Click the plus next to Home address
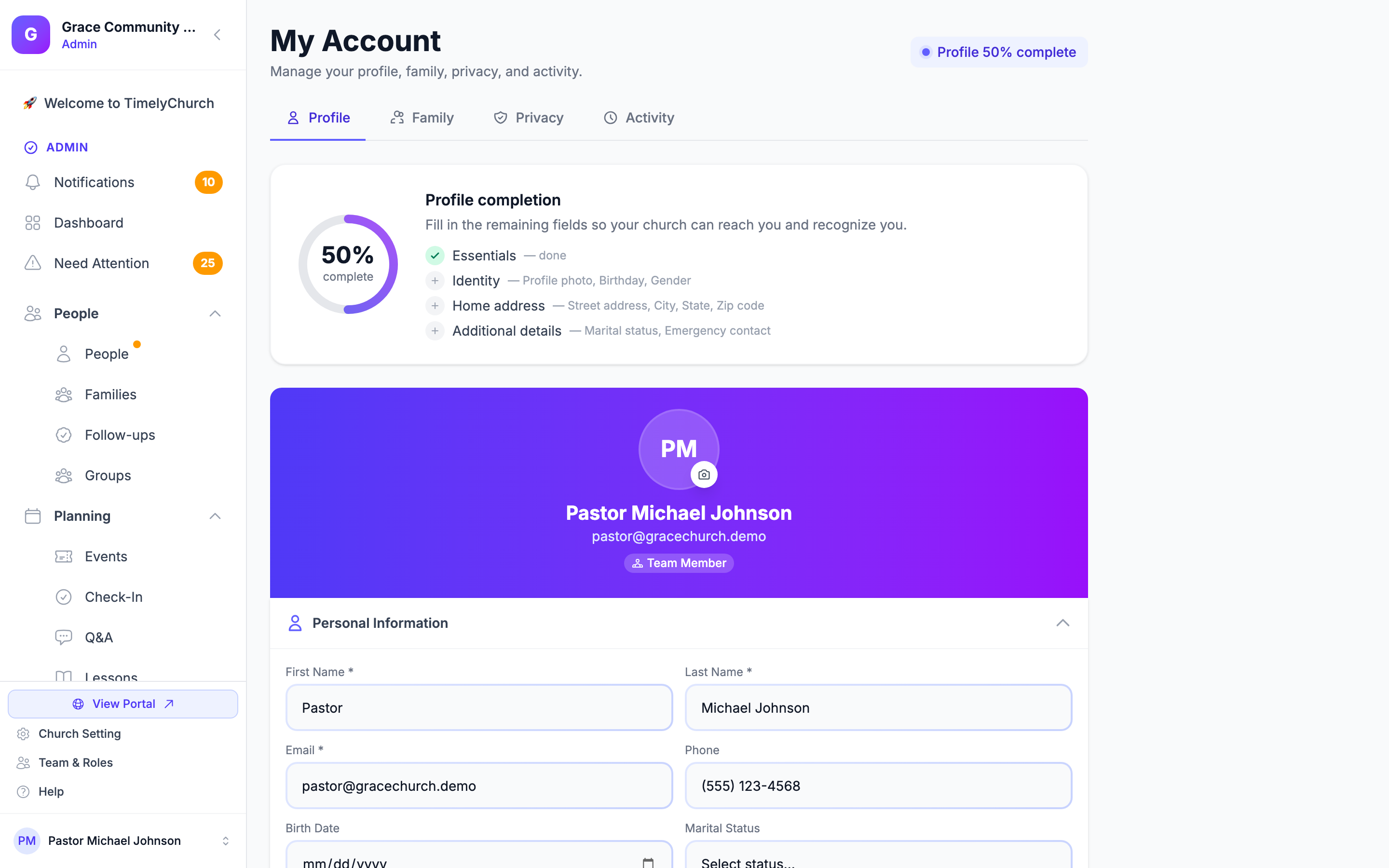Viewport: 1389px width, 868px height. (x=435, y=306)
